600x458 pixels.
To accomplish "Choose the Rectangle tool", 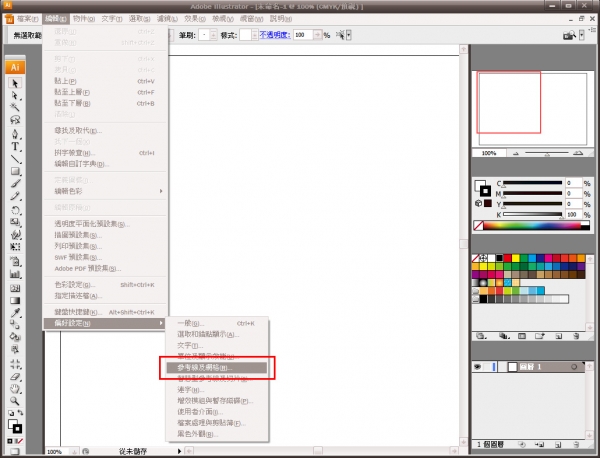I will click(x=15, y=171).
